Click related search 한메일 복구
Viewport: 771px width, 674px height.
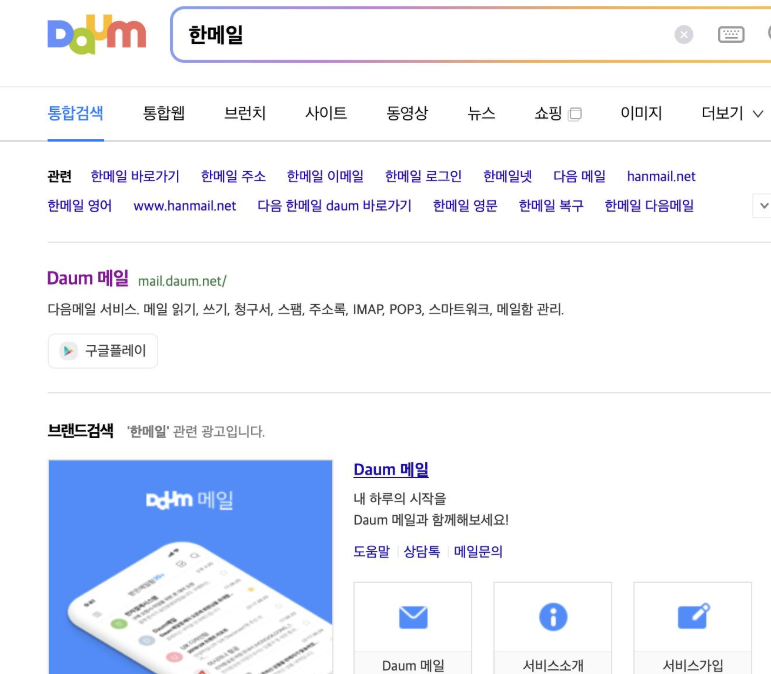click(x=551, y=206)
